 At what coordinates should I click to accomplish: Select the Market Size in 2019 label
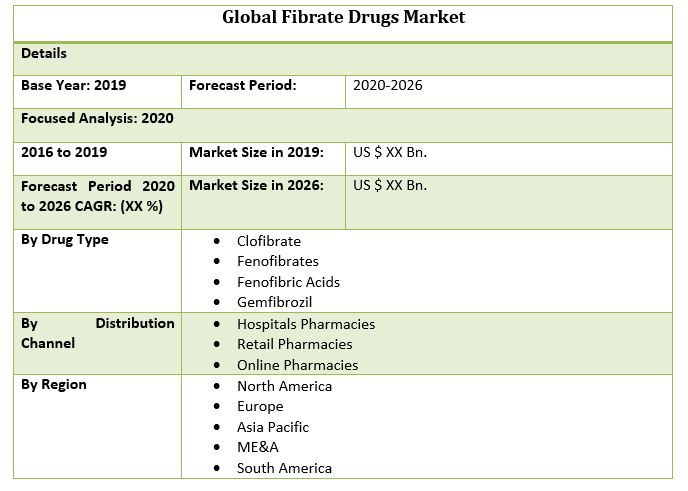click(256, 152)
